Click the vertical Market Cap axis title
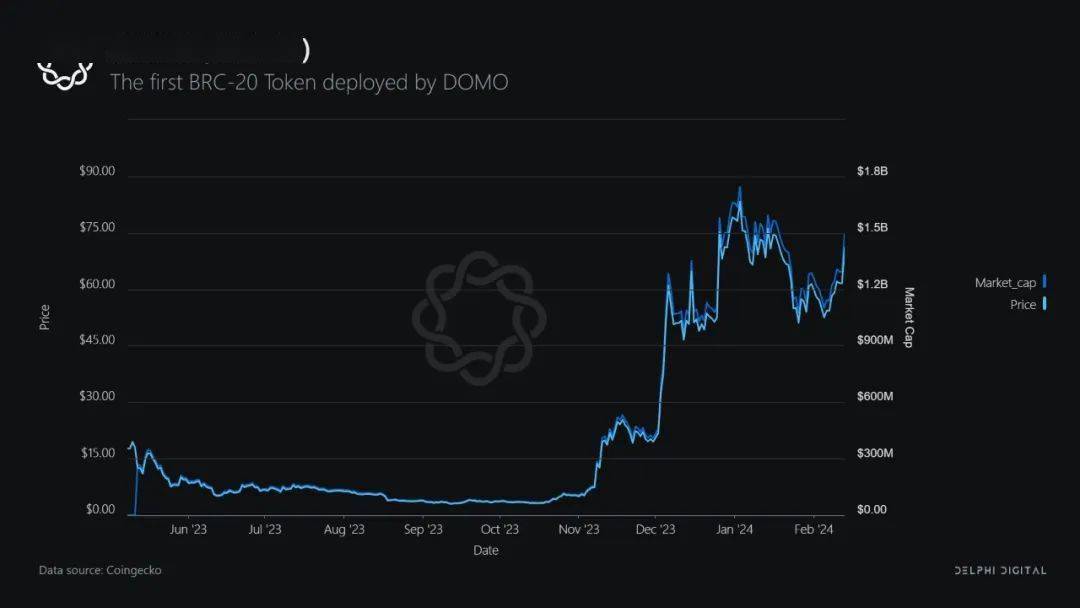 909,317
